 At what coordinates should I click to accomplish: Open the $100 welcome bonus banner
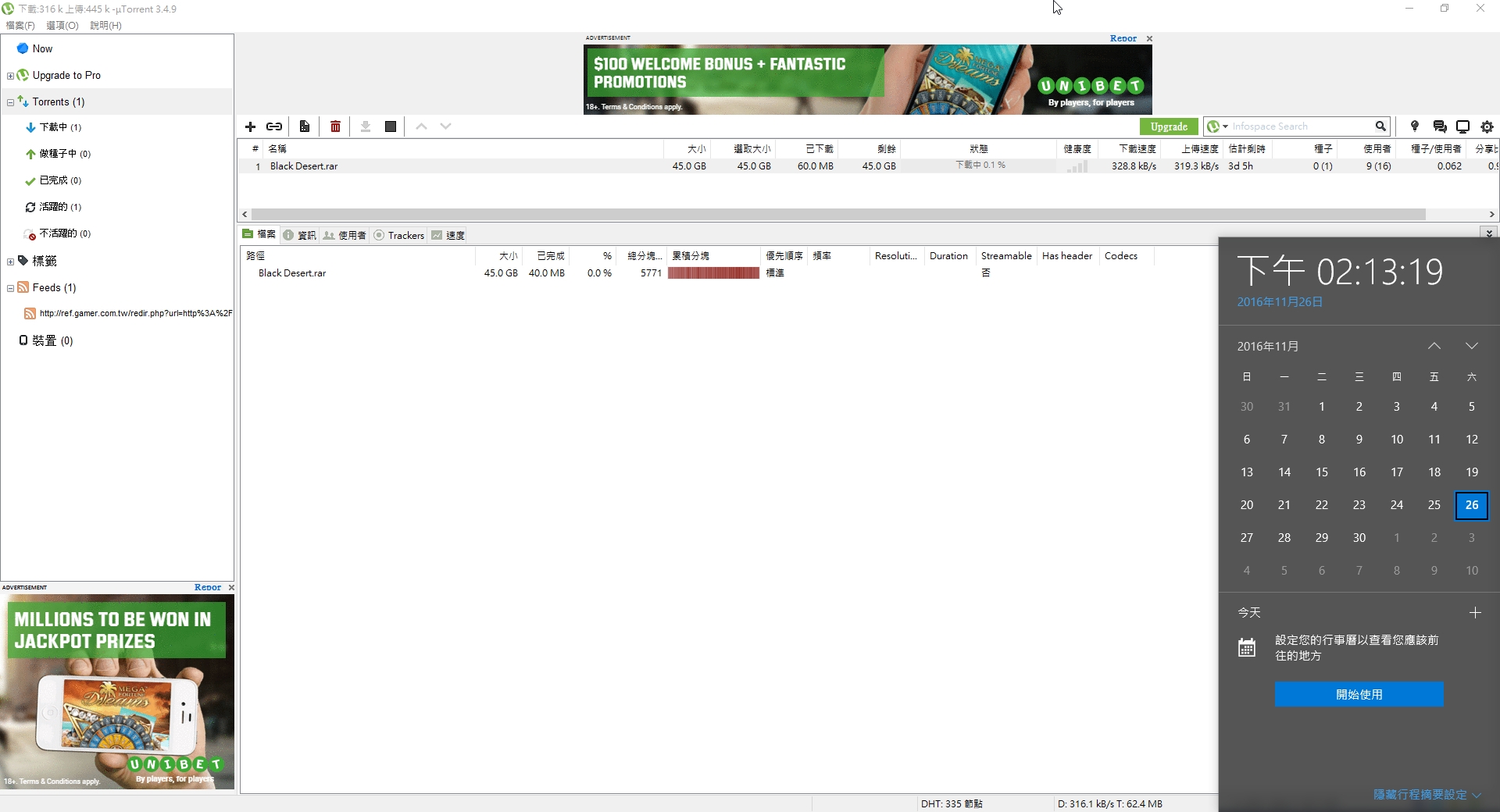867,80
